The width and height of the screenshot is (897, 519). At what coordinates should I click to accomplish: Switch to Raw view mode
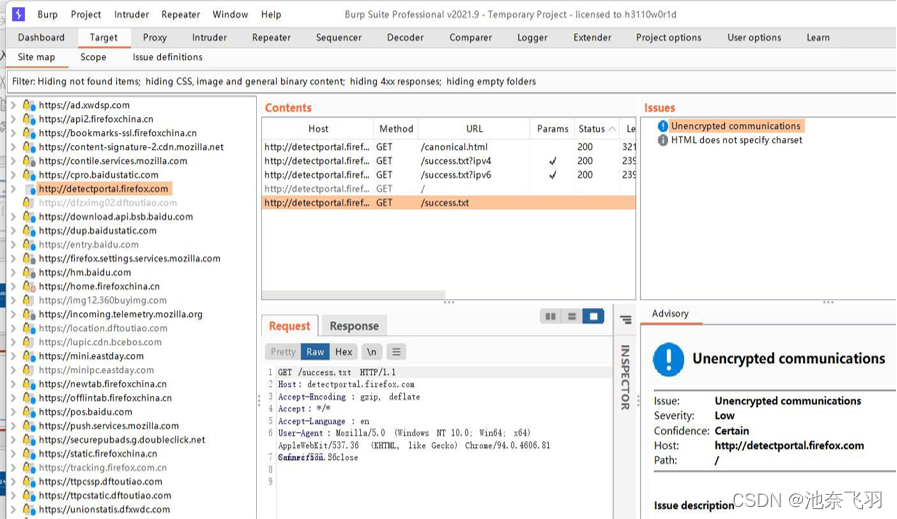pos(315,351)
